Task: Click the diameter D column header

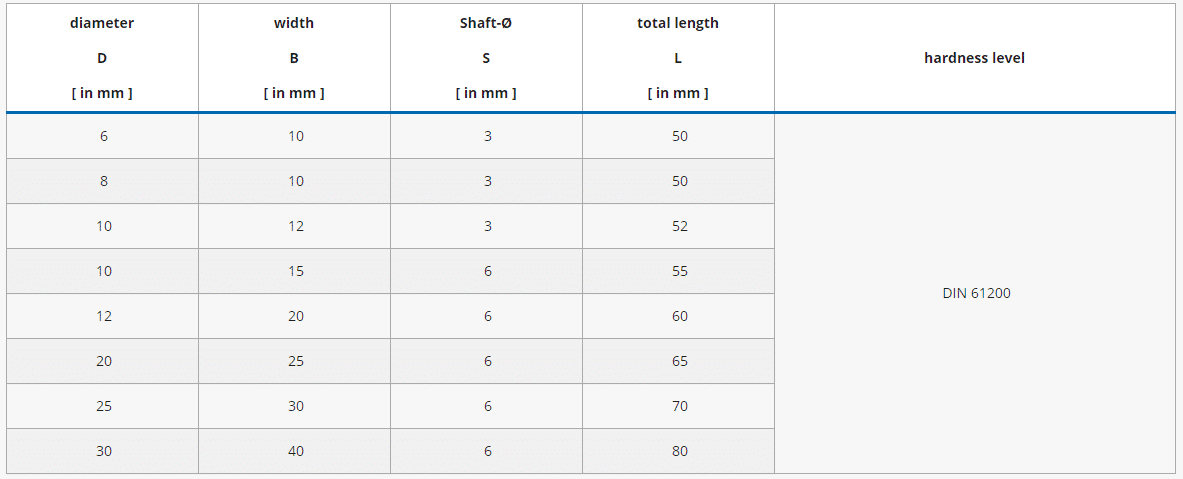Action: point(102,58)
